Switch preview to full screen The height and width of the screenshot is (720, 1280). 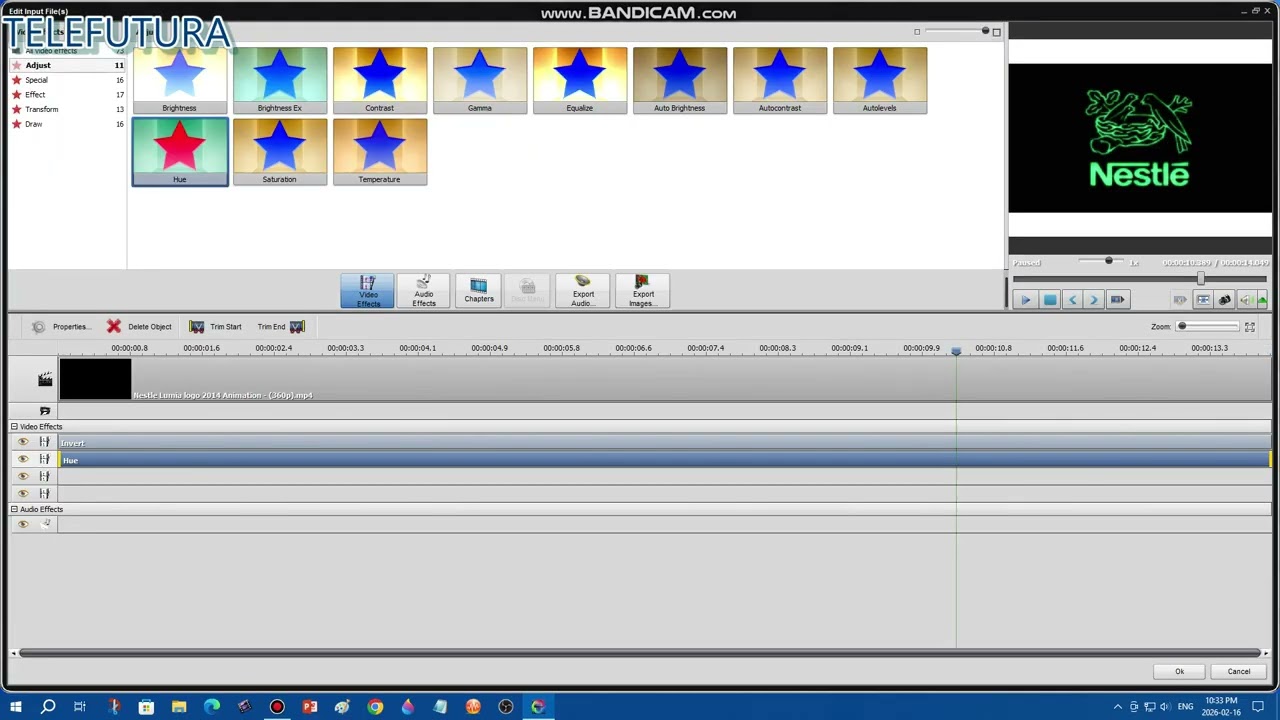pos(1203,300)
